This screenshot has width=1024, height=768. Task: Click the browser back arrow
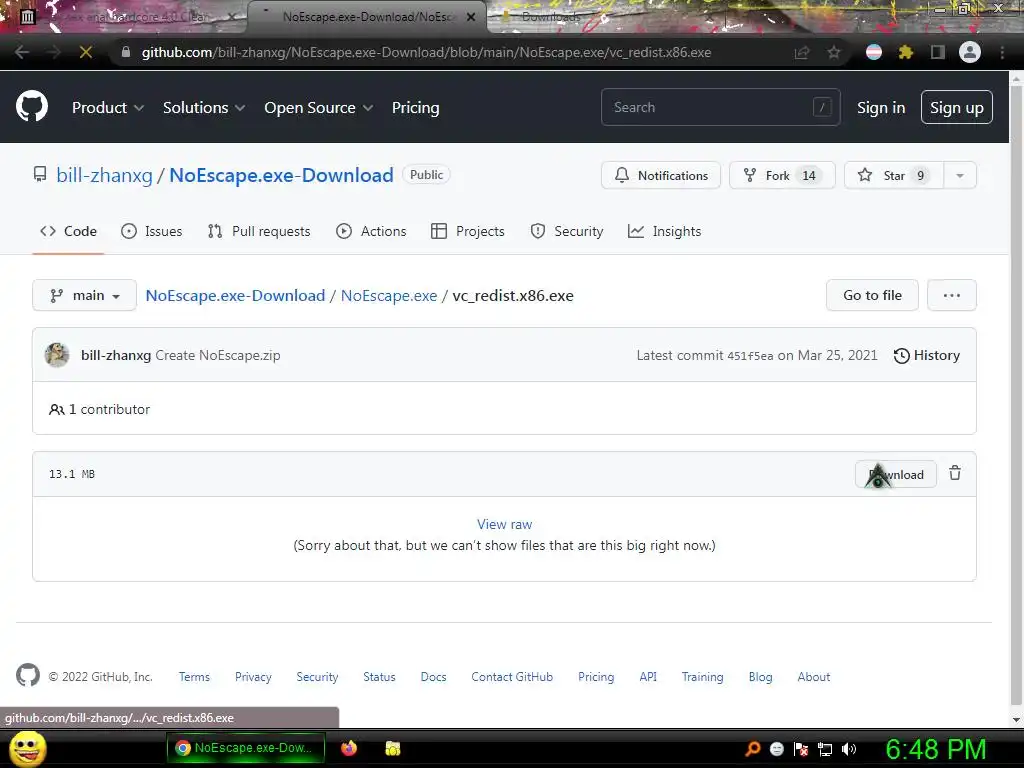pos(22,52)
